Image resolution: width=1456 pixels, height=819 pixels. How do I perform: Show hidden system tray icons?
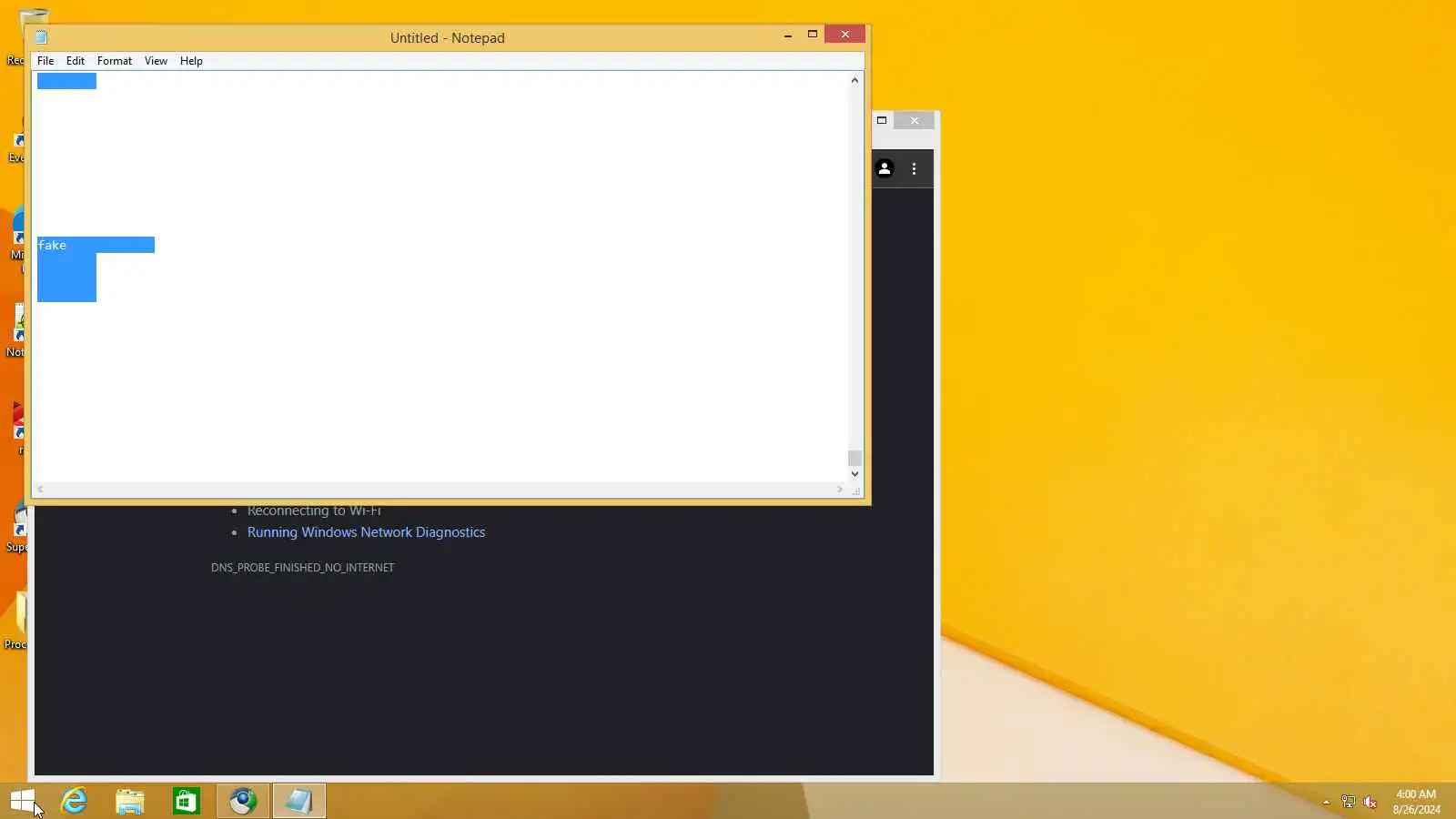coord(1326,803)
